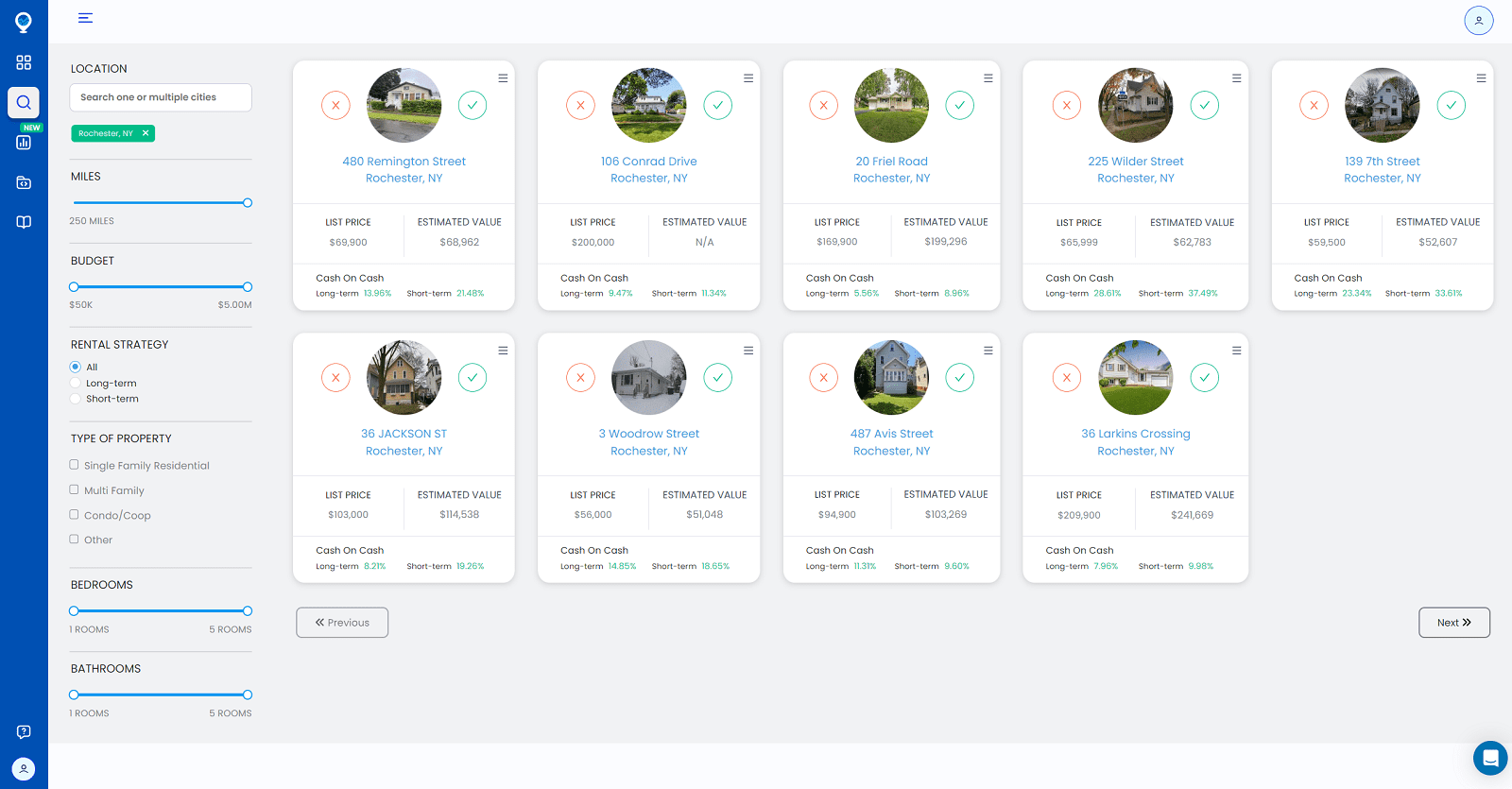Image resolution: width=1512 pixels, height=789 pixels.
Task: Open card menu for 36 Larkins Crossing
Action: [1237, 351]
